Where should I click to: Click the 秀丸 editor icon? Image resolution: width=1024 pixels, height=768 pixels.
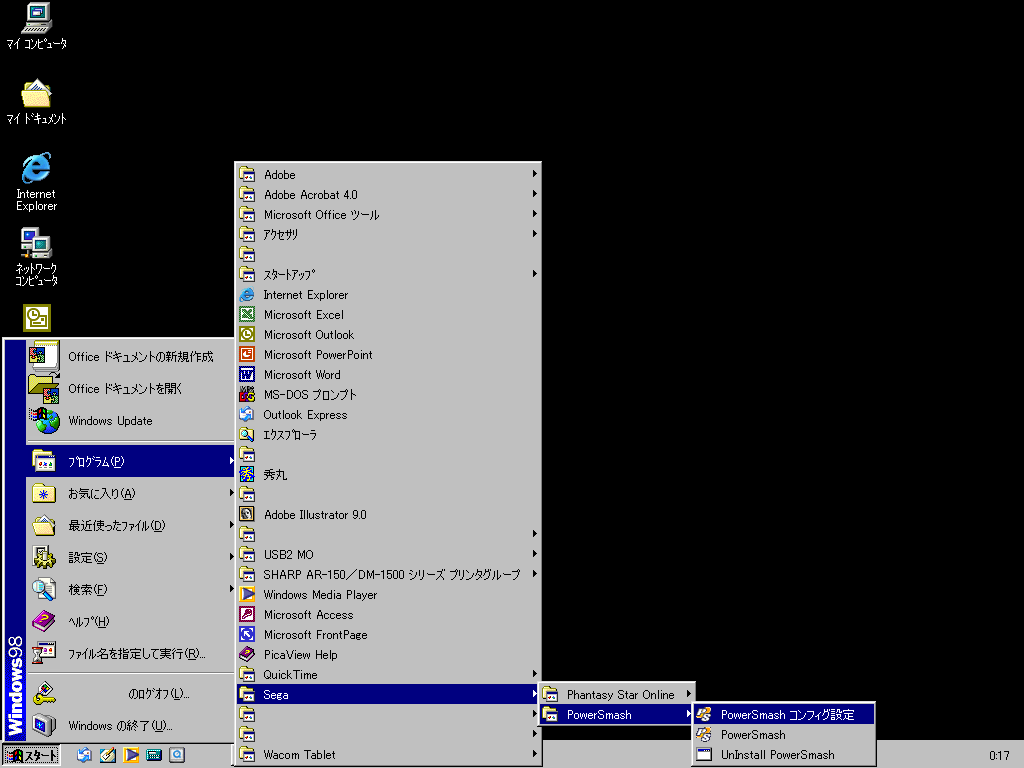pyautogui.click(x=247, y=475)
